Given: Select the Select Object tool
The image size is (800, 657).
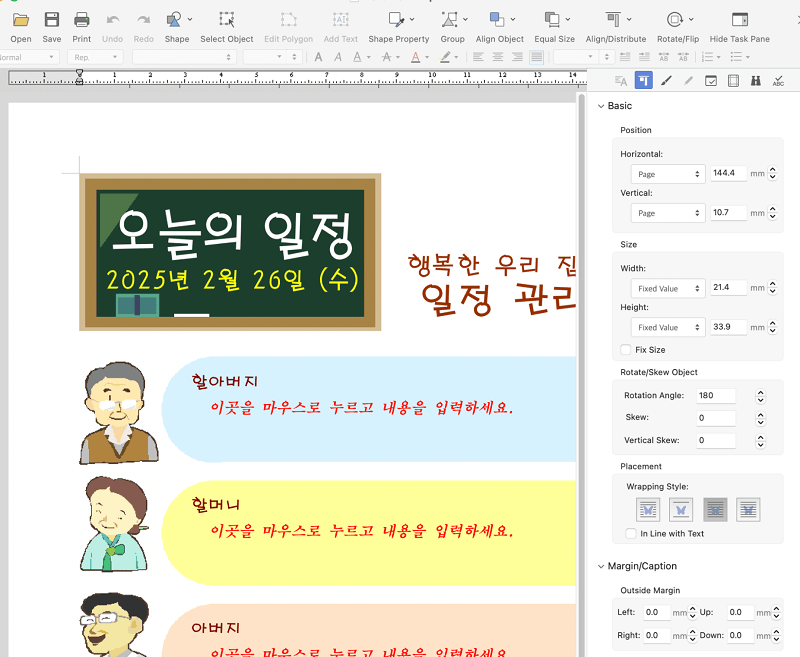Looking at the screenshot, I should [x=226, y=20].
